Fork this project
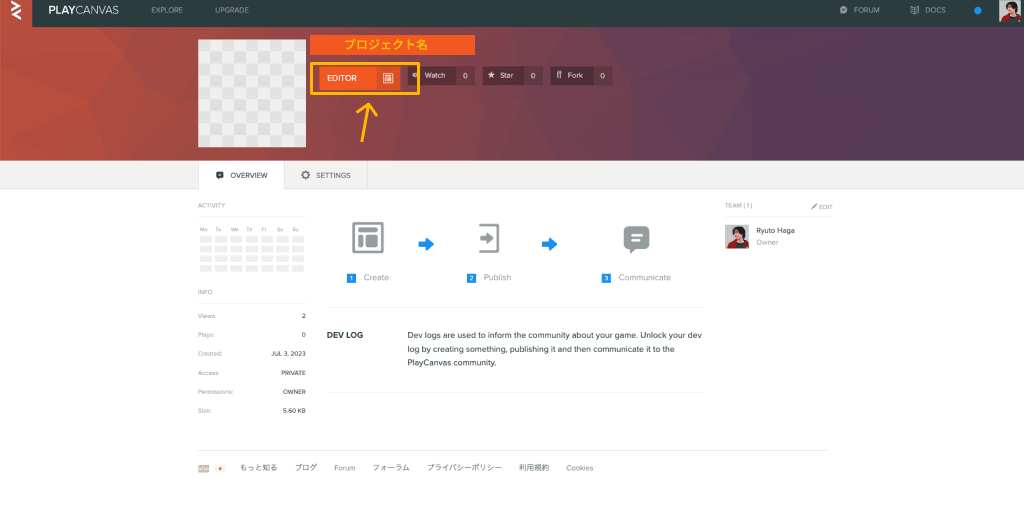The height and width of the screenshot is (512, 1024). (572, 76)
